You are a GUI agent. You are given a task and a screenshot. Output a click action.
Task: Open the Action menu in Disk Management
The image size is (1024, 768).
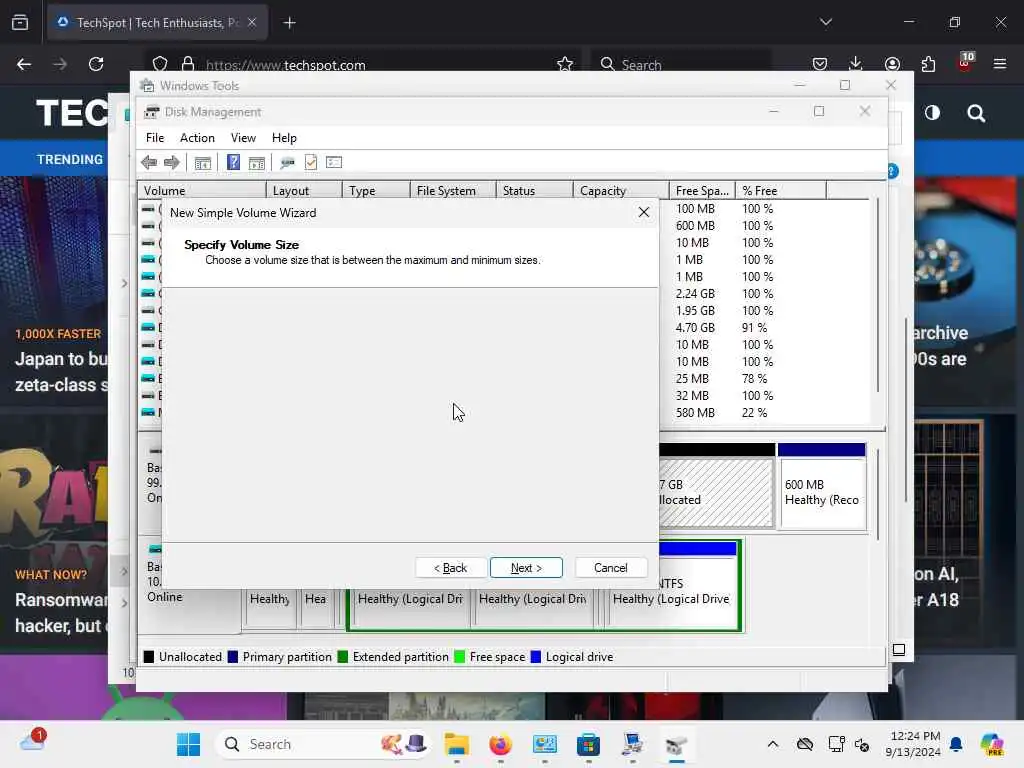(x=197, y=138)
